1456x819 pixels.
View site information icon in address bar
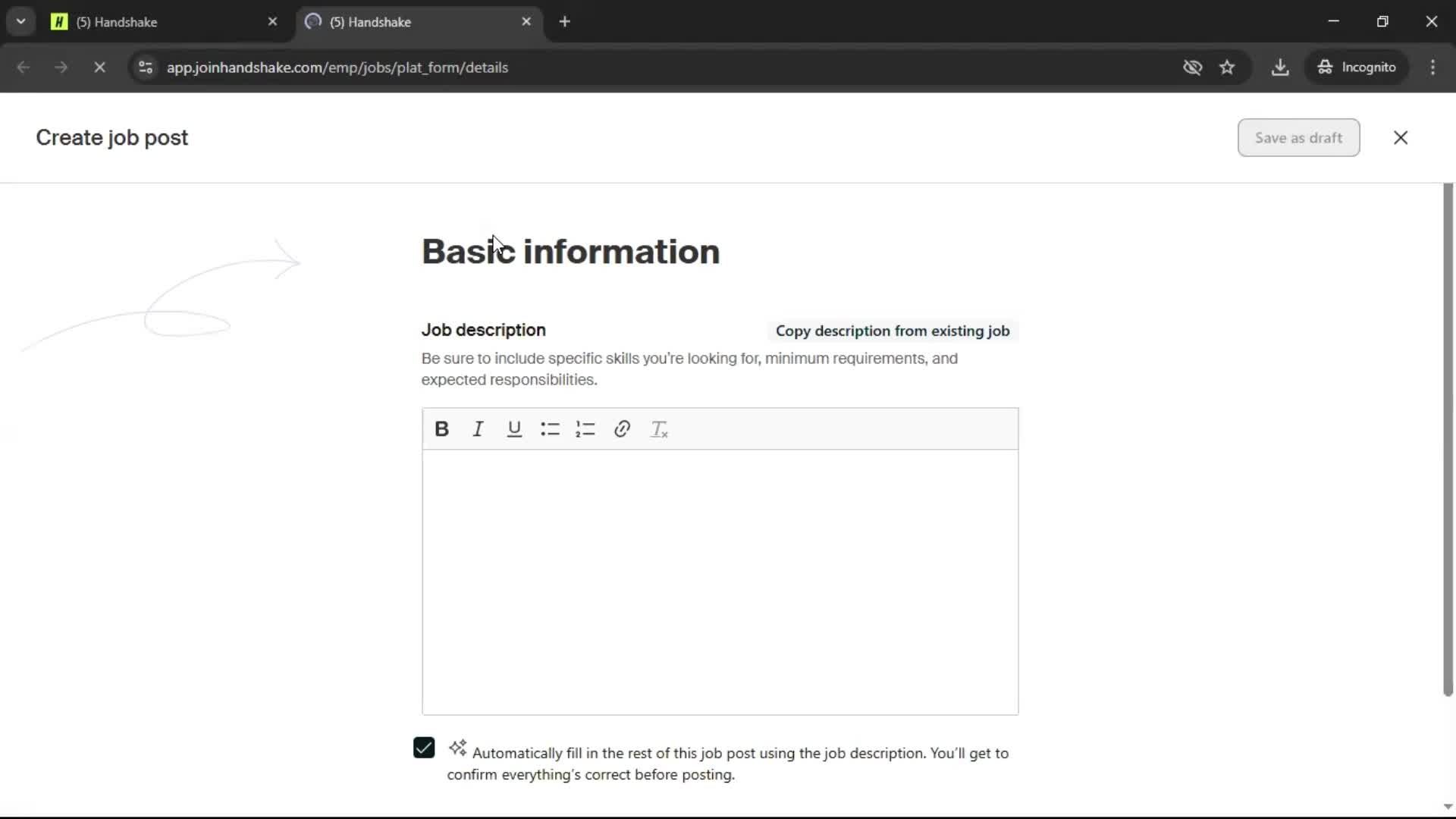[x=146, y=67]
